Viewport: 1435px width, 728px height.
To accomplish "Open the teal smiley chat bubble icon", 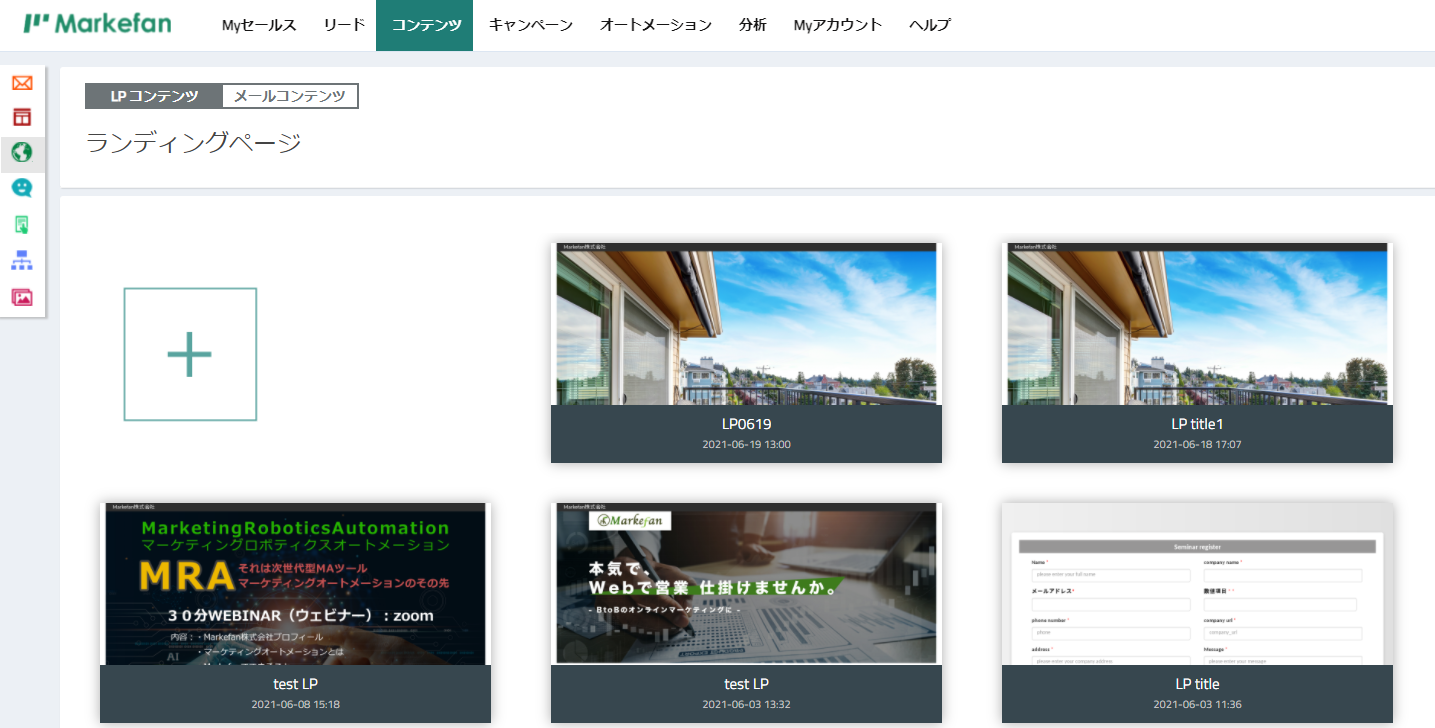I will click(22, 188).
